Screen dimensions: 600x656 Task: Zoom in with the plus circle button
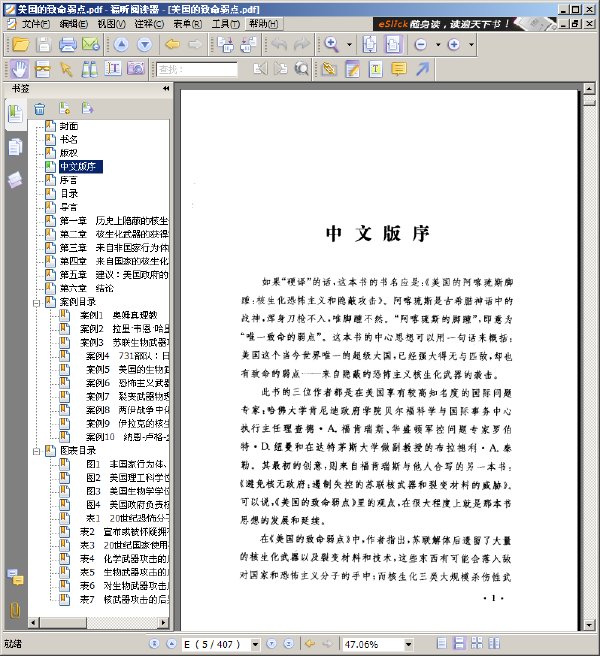(x=454, y=44)
